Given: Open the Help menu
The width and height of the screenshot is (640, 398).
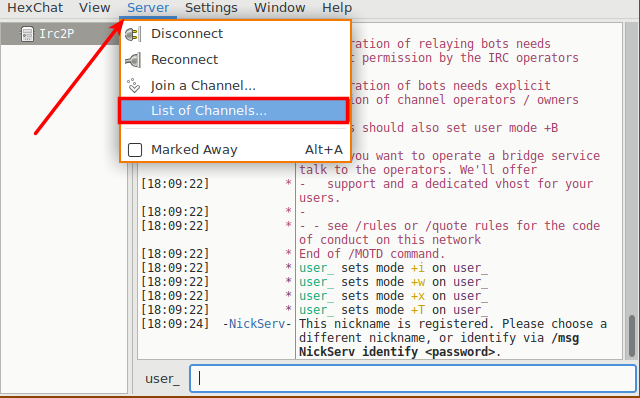Looking at the screenshot, I should 337,8.
